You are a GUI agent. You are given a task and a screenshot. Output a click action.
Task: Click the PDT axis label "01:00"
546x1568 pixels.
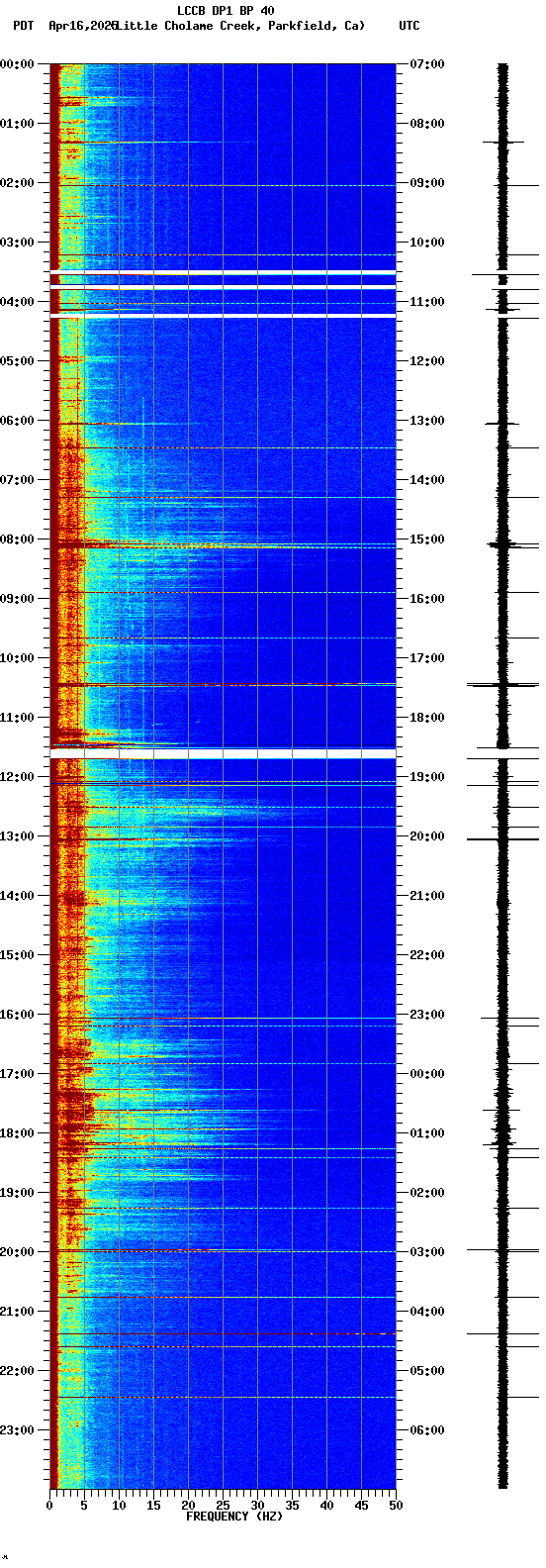(18, 124)
